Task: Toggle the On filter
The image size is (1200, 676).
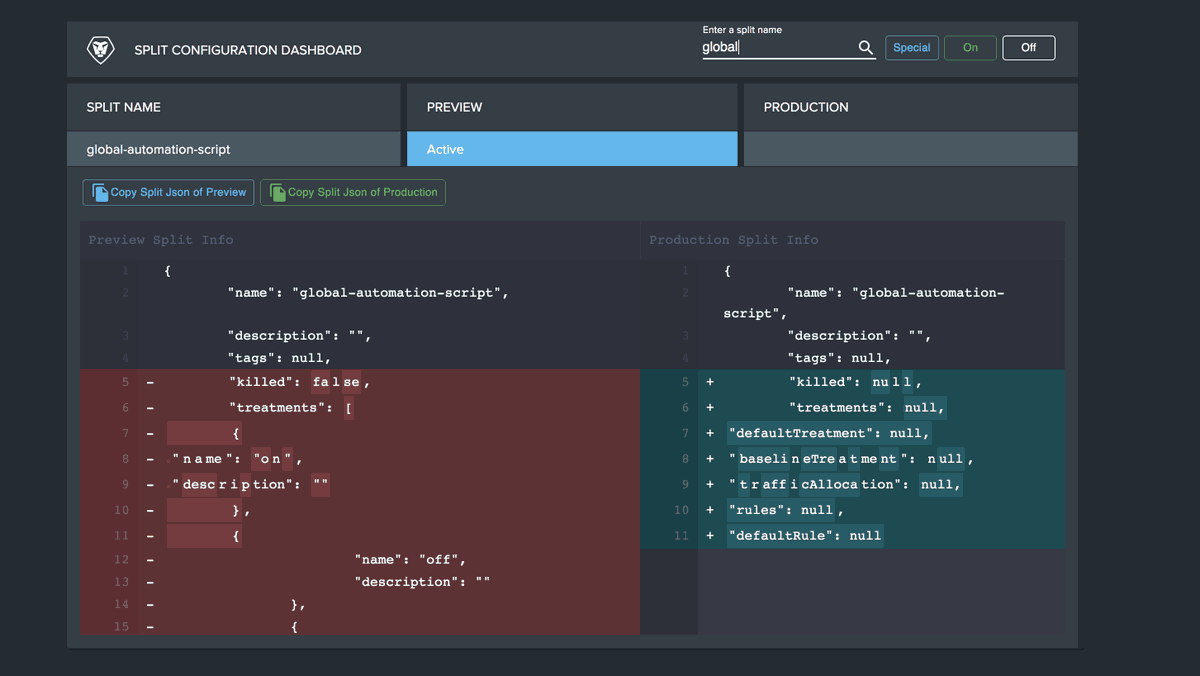Action: point(970,48)
